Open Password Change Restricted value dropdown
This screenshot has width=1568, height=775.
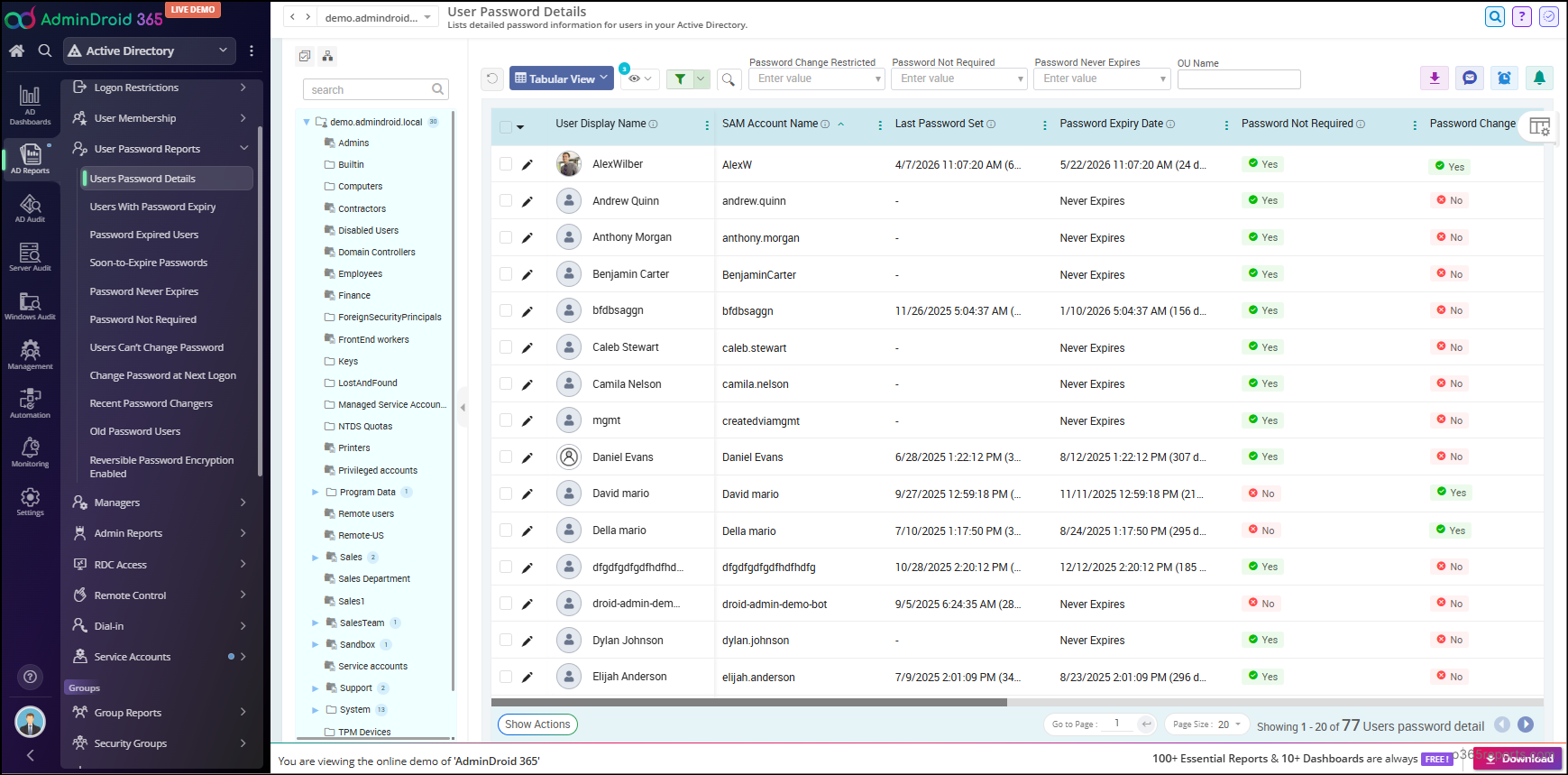click(816, 78)
